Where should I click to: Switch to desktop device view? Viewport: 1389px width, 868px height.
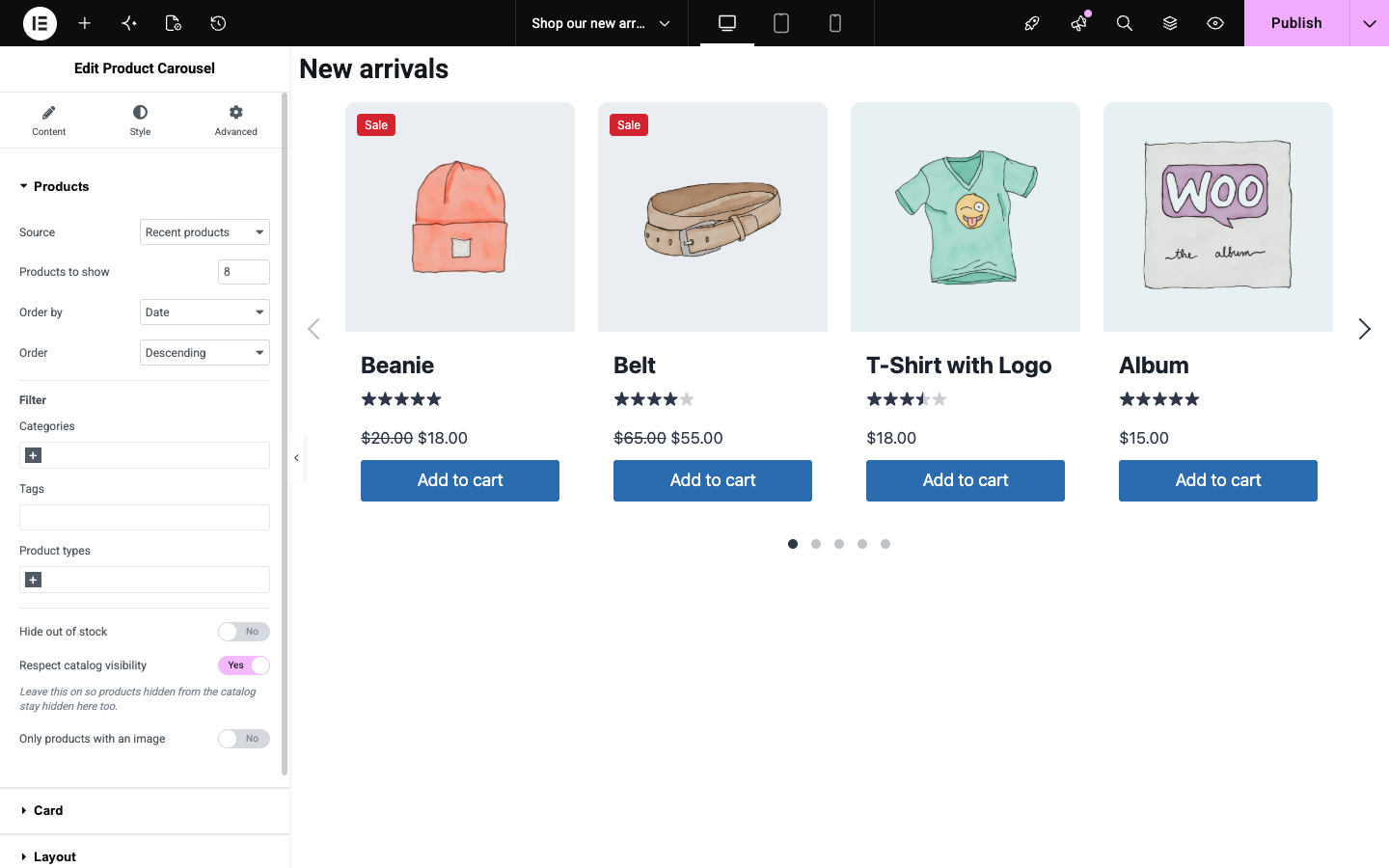[727, 23]
